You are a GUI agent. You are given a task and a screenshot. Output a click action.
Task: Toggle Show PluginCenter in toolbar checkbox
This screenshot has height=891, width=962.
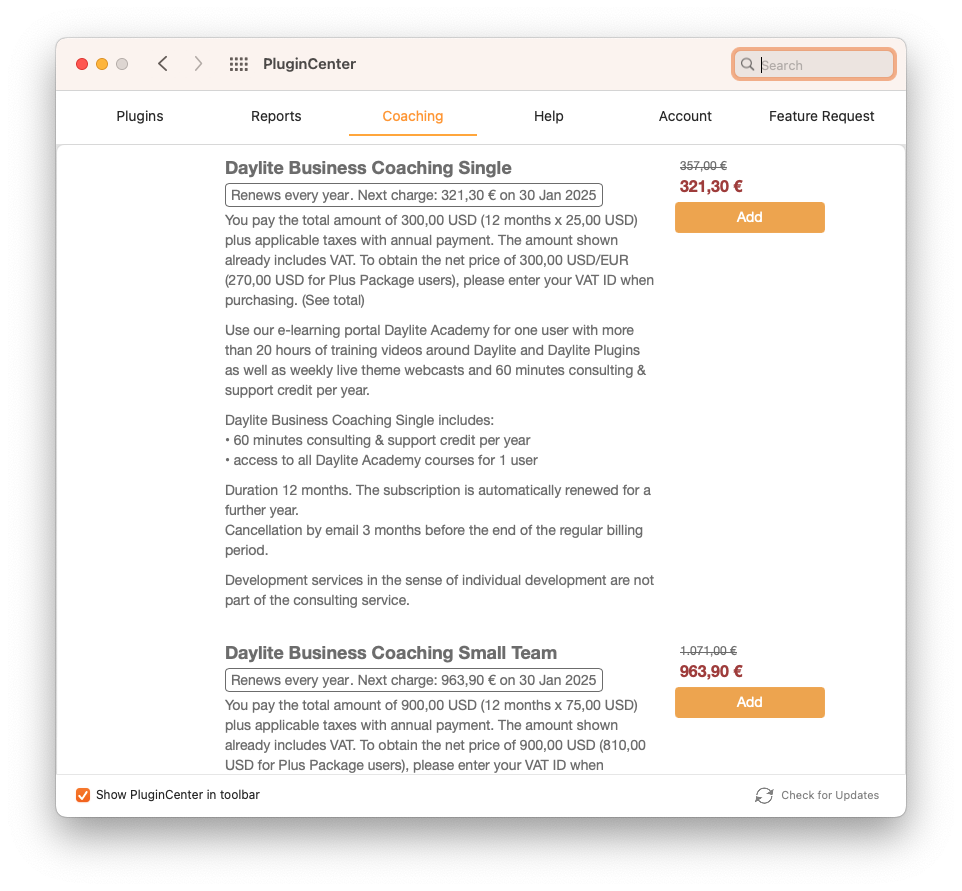(x=83, y=795)
